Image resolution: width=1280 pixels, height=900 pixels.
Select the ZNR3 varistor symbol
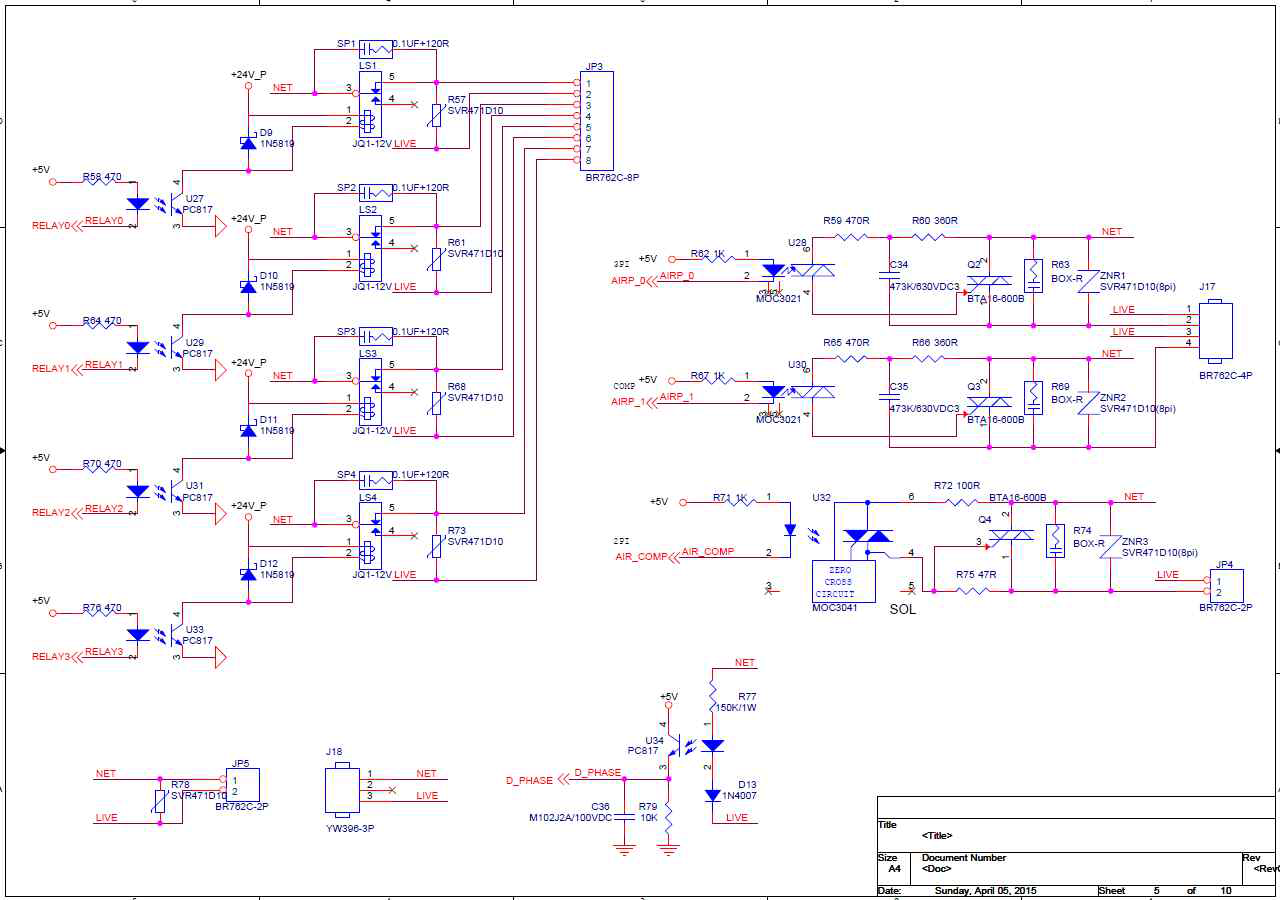(x=1109, y=545)
